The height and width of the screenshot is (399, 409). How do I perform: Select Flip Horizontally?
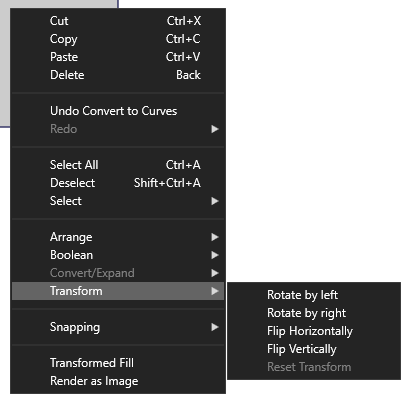pos(314,331)
